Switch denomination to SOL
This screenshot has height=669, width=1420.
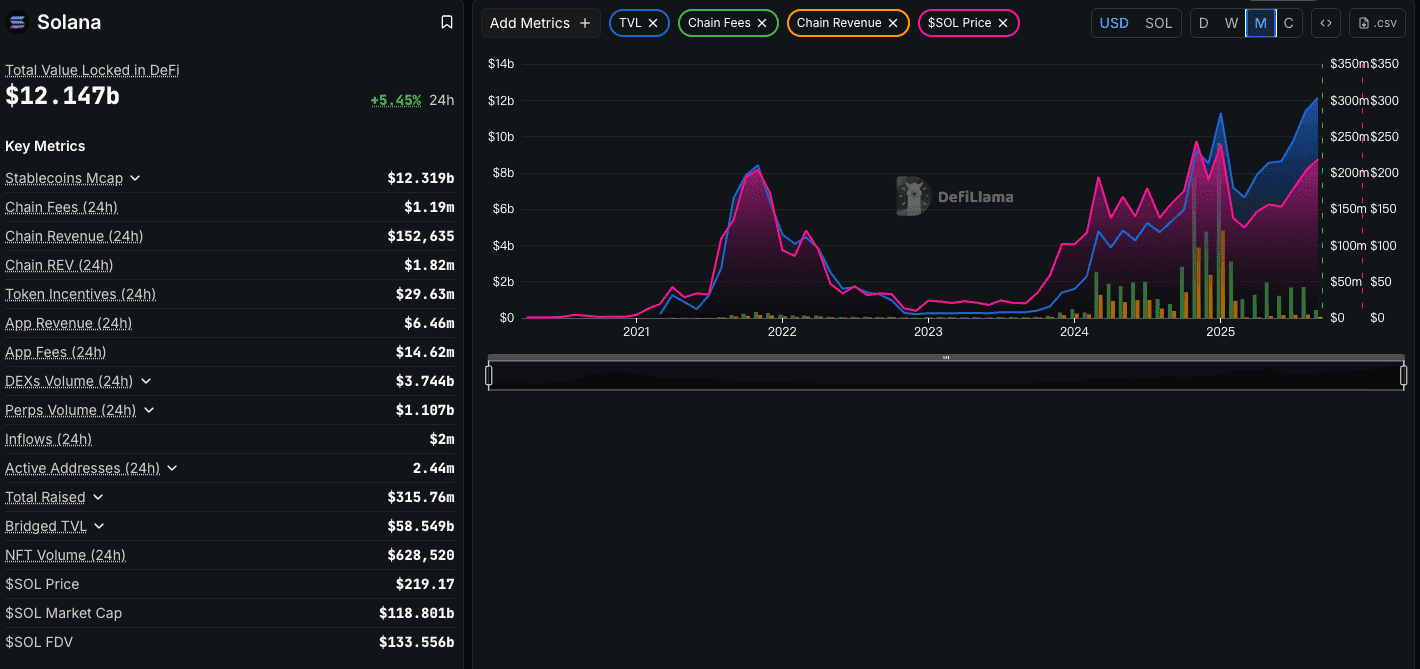coord(1158,23)
